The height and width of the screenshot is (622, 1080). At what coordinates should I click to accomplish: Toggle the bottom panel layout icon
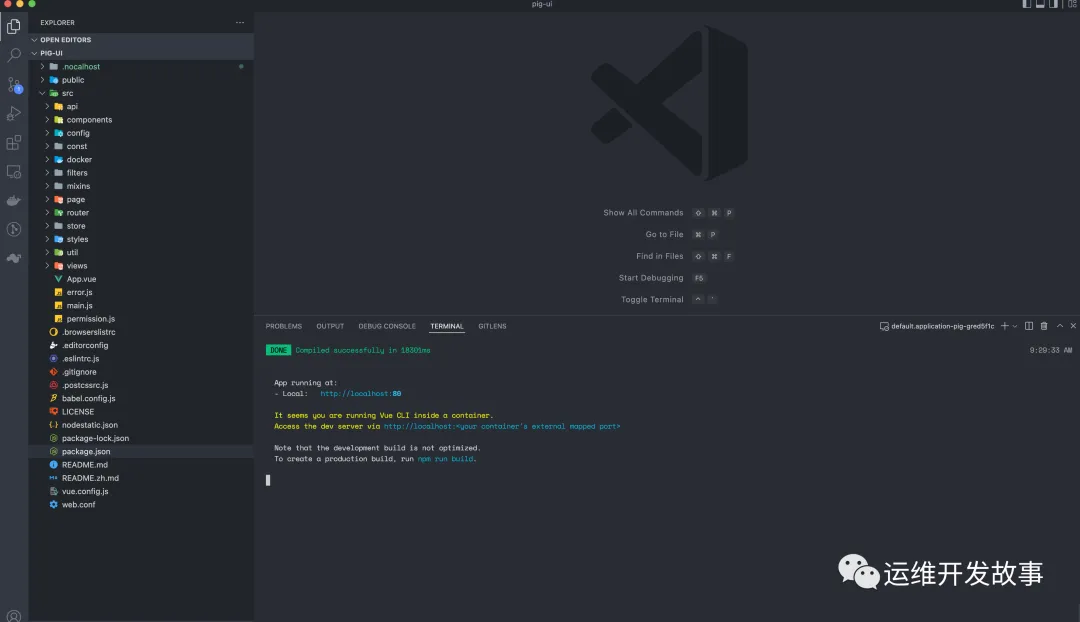(x=1040, y=4)
